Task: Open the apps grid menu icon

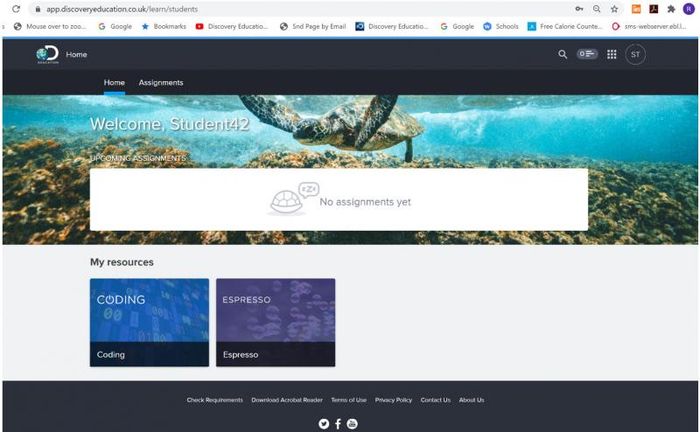Action: pos(612,54)
